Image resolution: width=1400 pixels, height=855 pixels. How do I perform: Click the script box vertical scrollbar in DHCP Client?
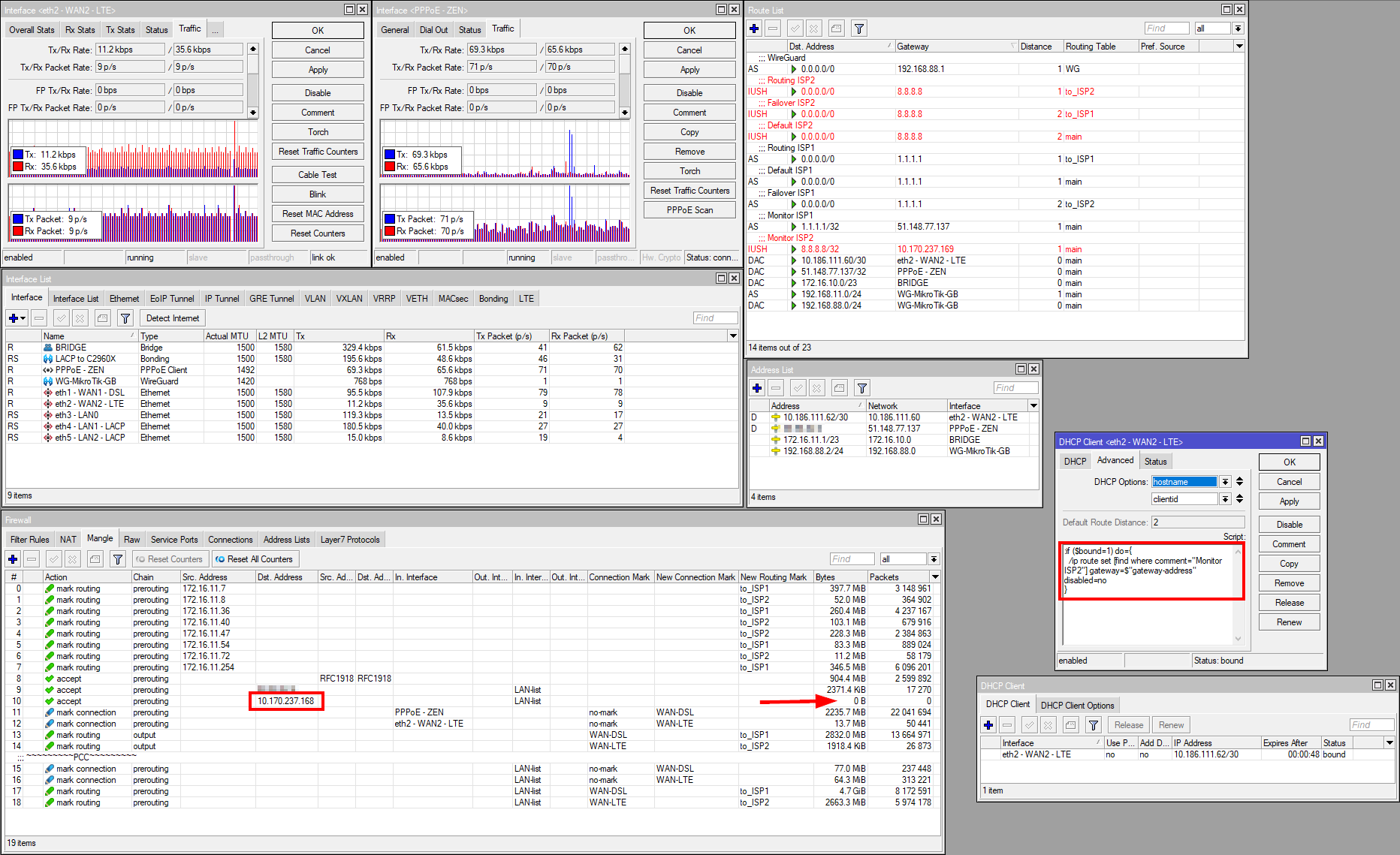click(1238, 593)
